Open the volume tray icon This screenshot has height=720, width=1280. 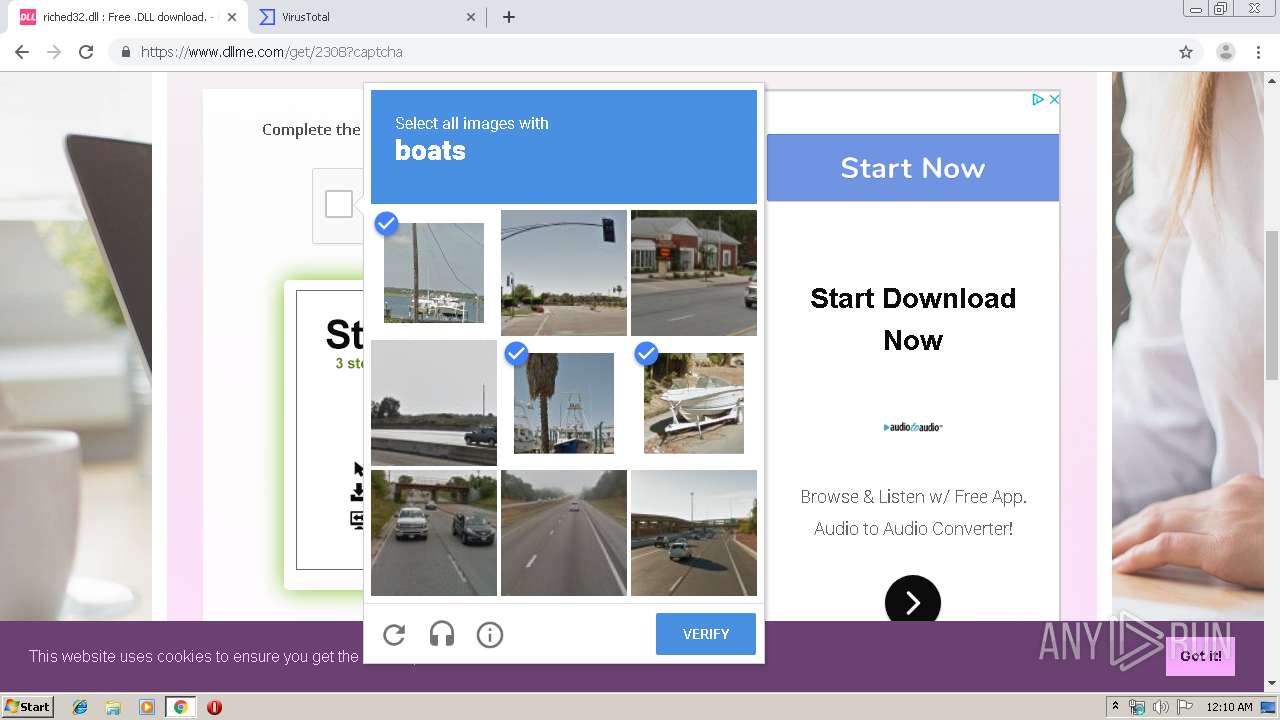[1161, 707]
